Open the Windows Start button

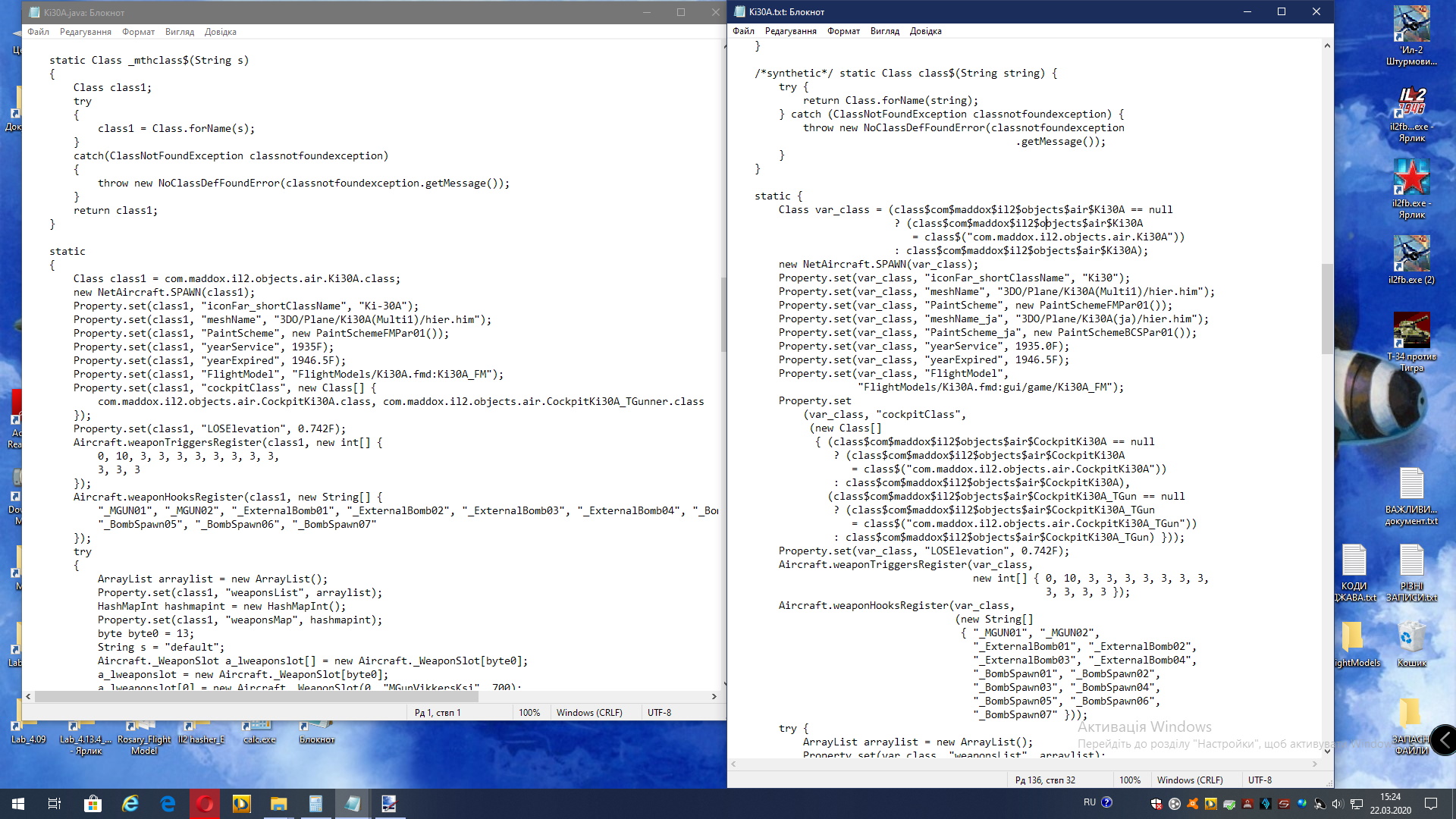point(18,804)
